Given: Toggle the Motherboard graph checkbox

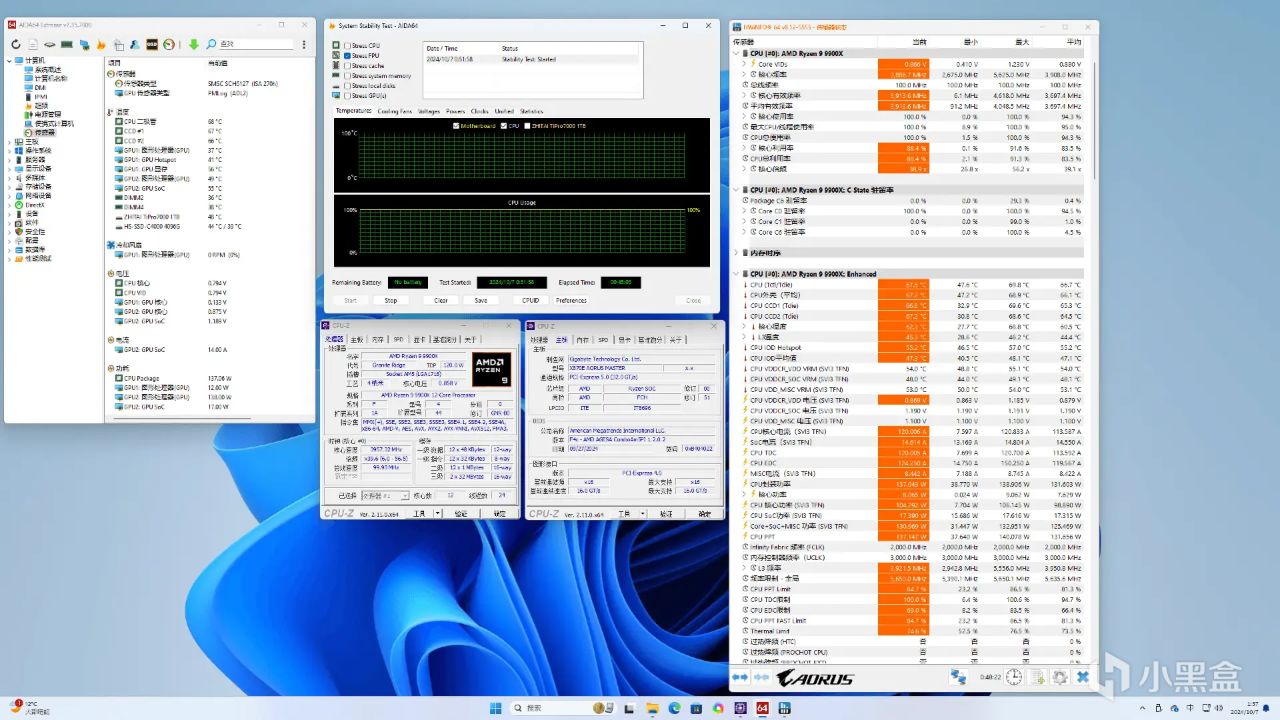Looking at the screenshot, I should pos(456,126).
